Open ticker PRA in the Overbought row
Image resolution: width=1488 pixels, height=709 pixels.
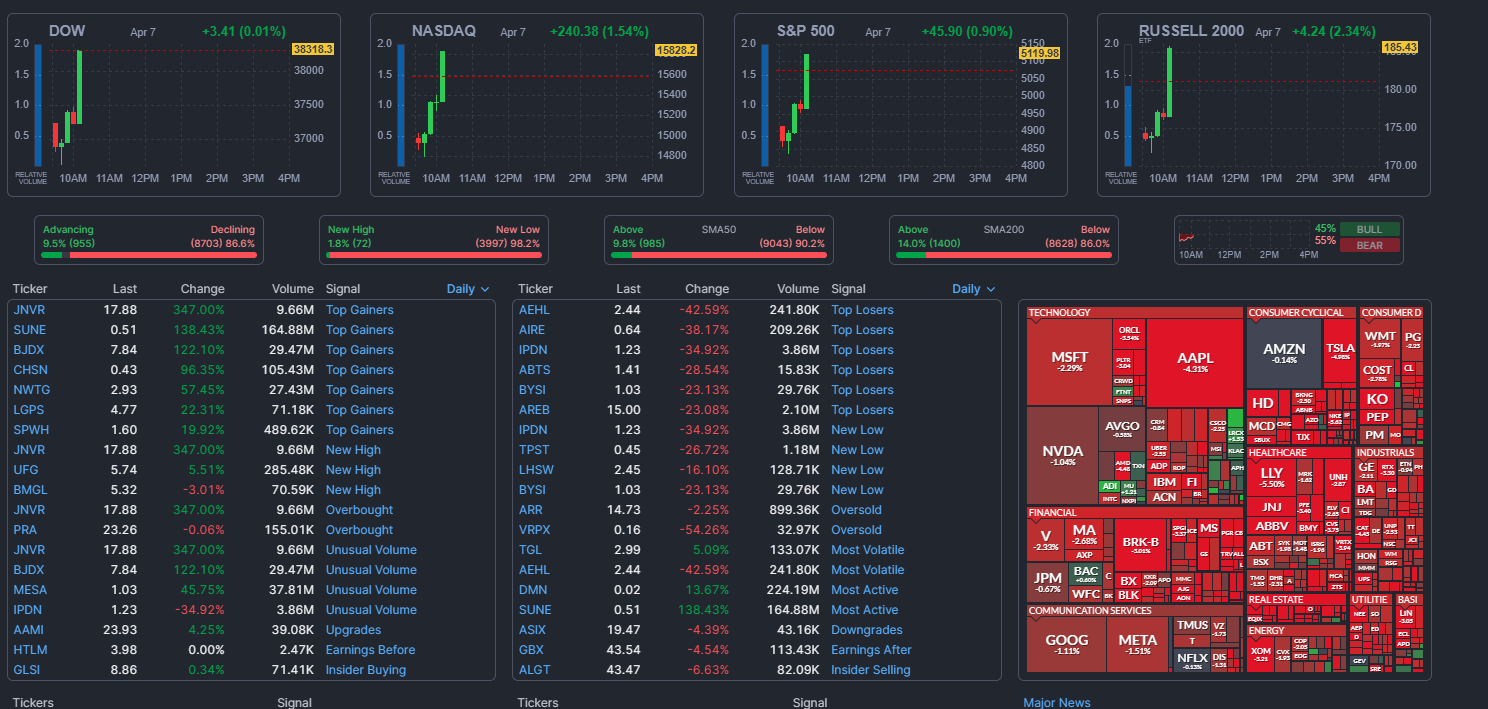[x=26, y=530]
